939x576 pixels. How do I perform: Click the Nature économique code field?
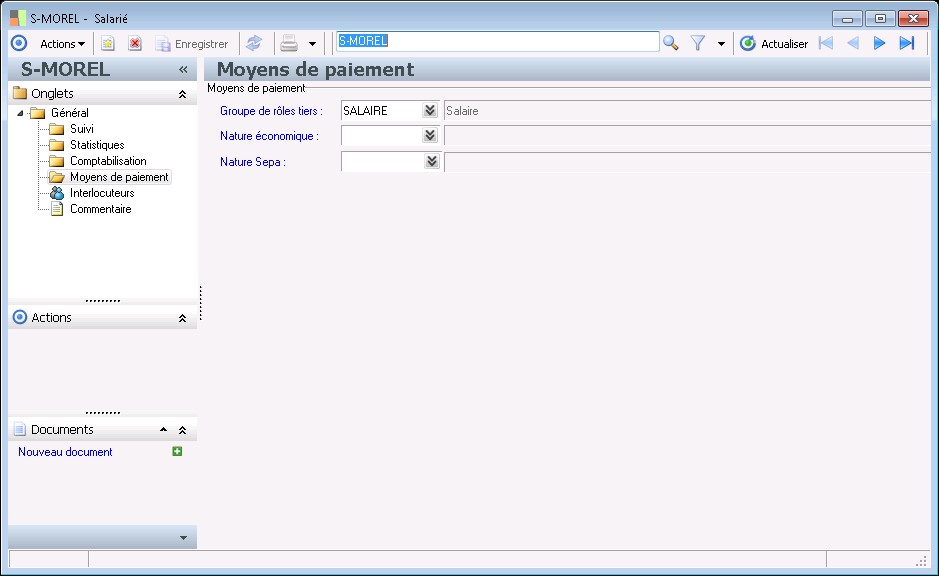381,136
